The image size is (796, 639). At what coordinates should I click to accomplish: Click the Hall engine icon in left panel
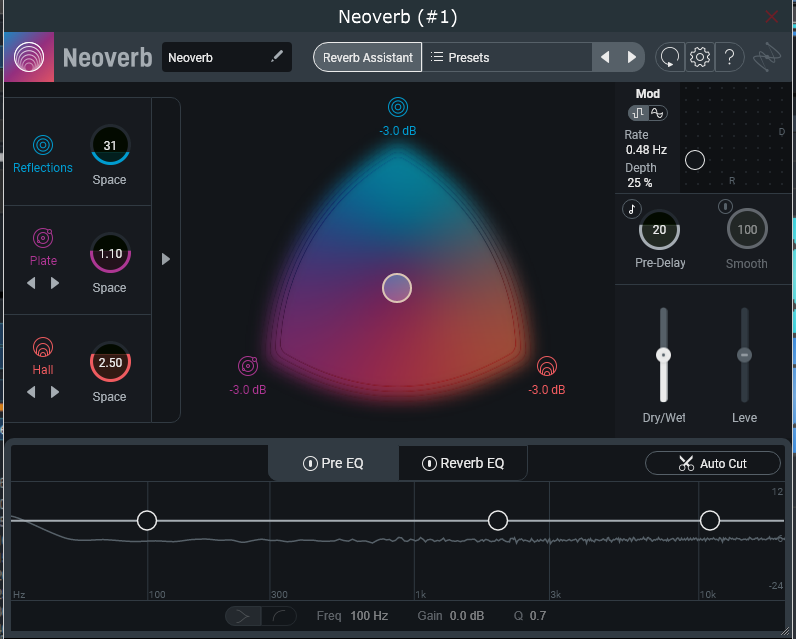(43, 347)
